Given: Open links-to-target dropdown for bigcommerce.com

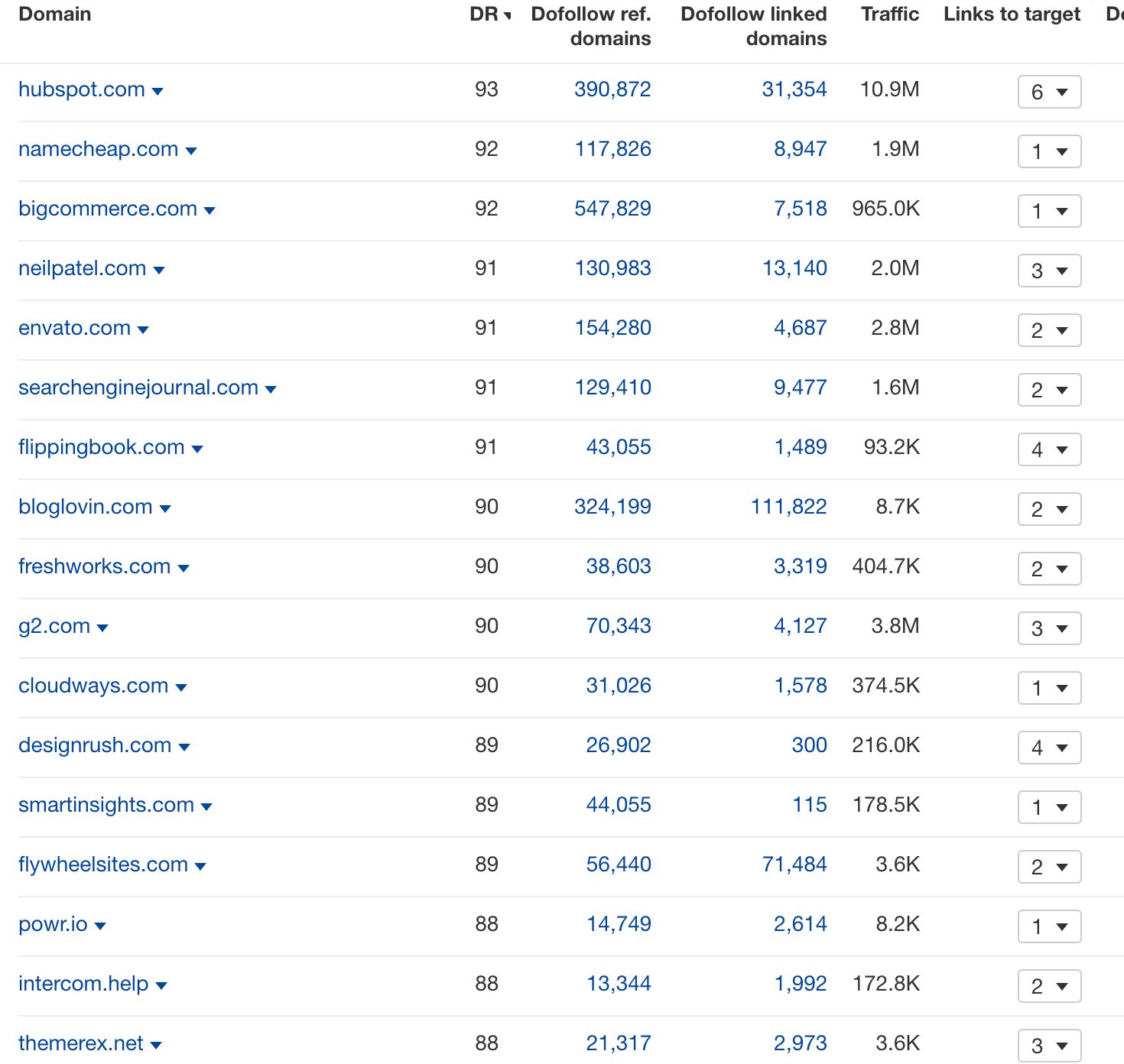Looking at the screenshot, I should tap(1049, 211).
